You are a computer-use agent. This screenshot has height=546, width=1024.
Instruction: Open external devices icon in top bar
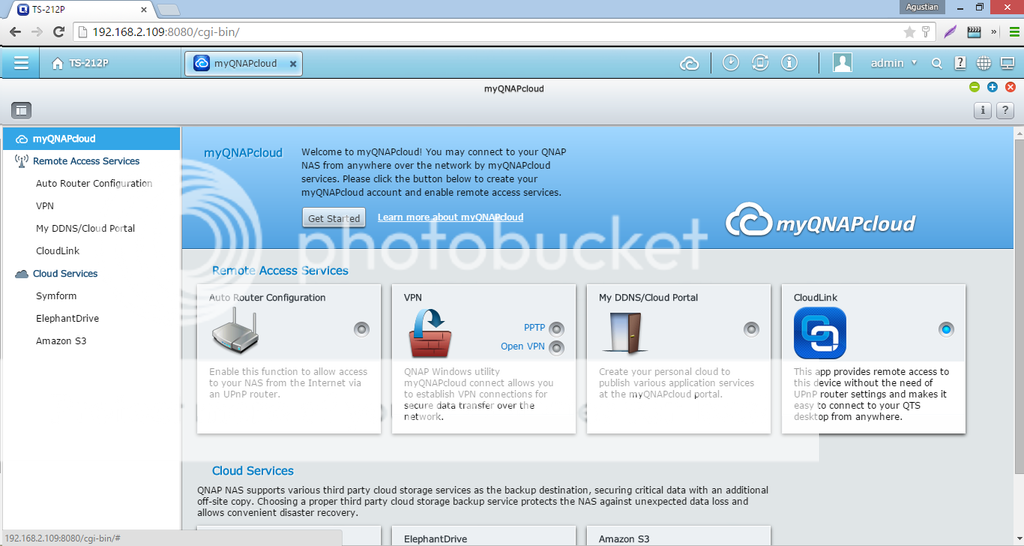pos(760,63)
